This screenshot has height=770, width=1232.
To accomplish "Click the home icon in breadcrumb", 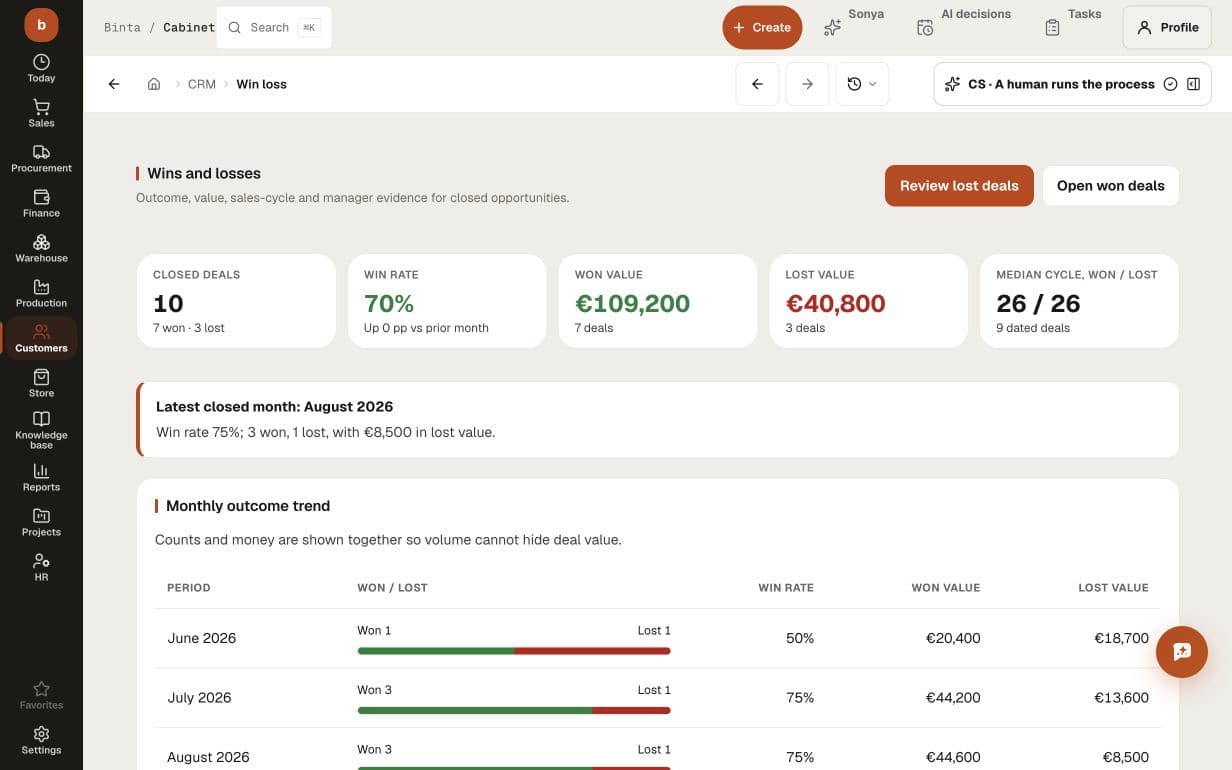I will pyautogui.click(x=154, y=84).
